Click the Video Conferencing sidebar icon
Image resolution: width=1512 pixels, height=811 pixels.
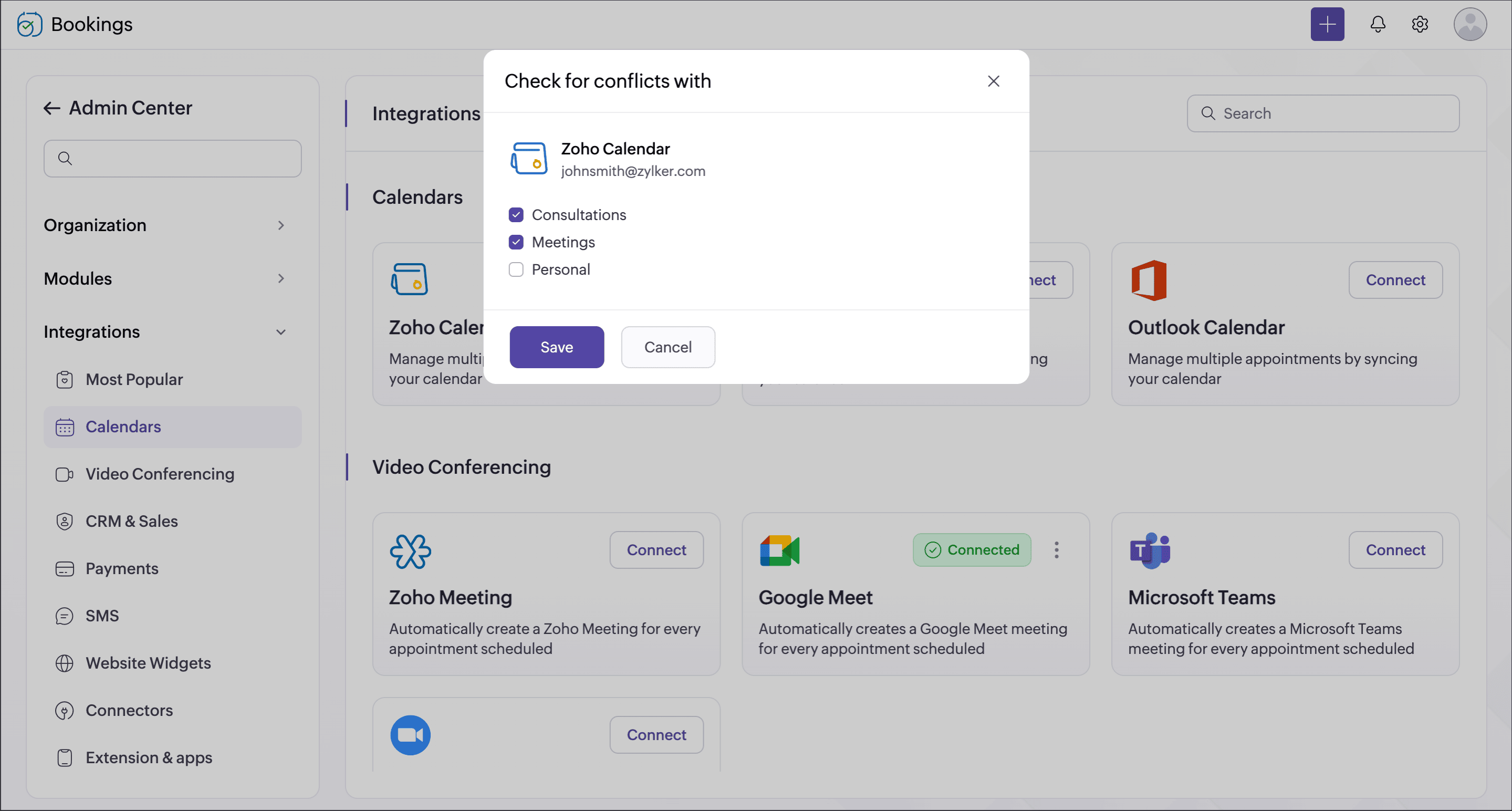click(x=65, y=474)
